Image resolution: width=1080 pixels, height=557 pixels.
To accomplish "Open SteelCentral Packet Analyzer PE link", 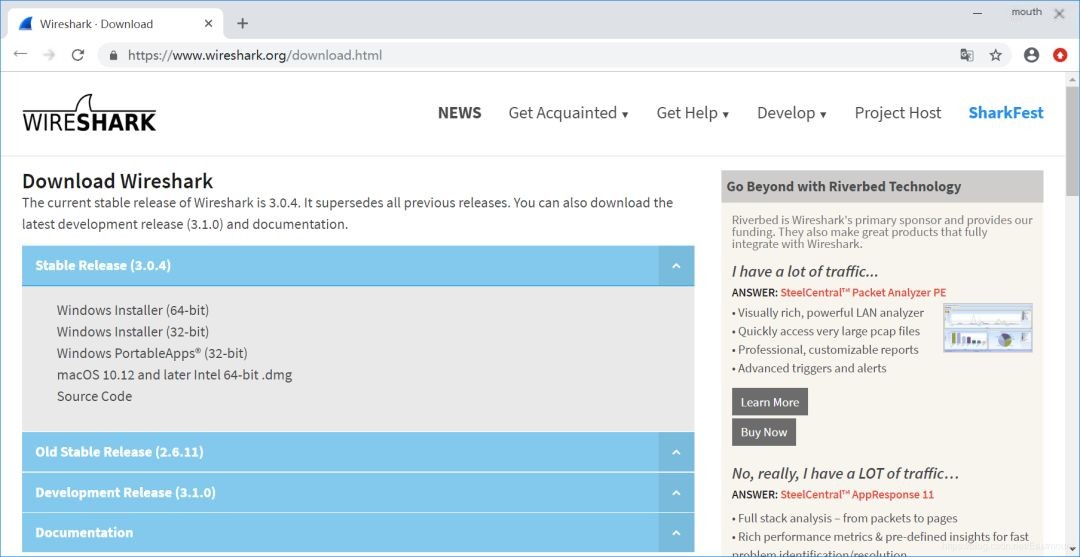I will click(863, 293).
